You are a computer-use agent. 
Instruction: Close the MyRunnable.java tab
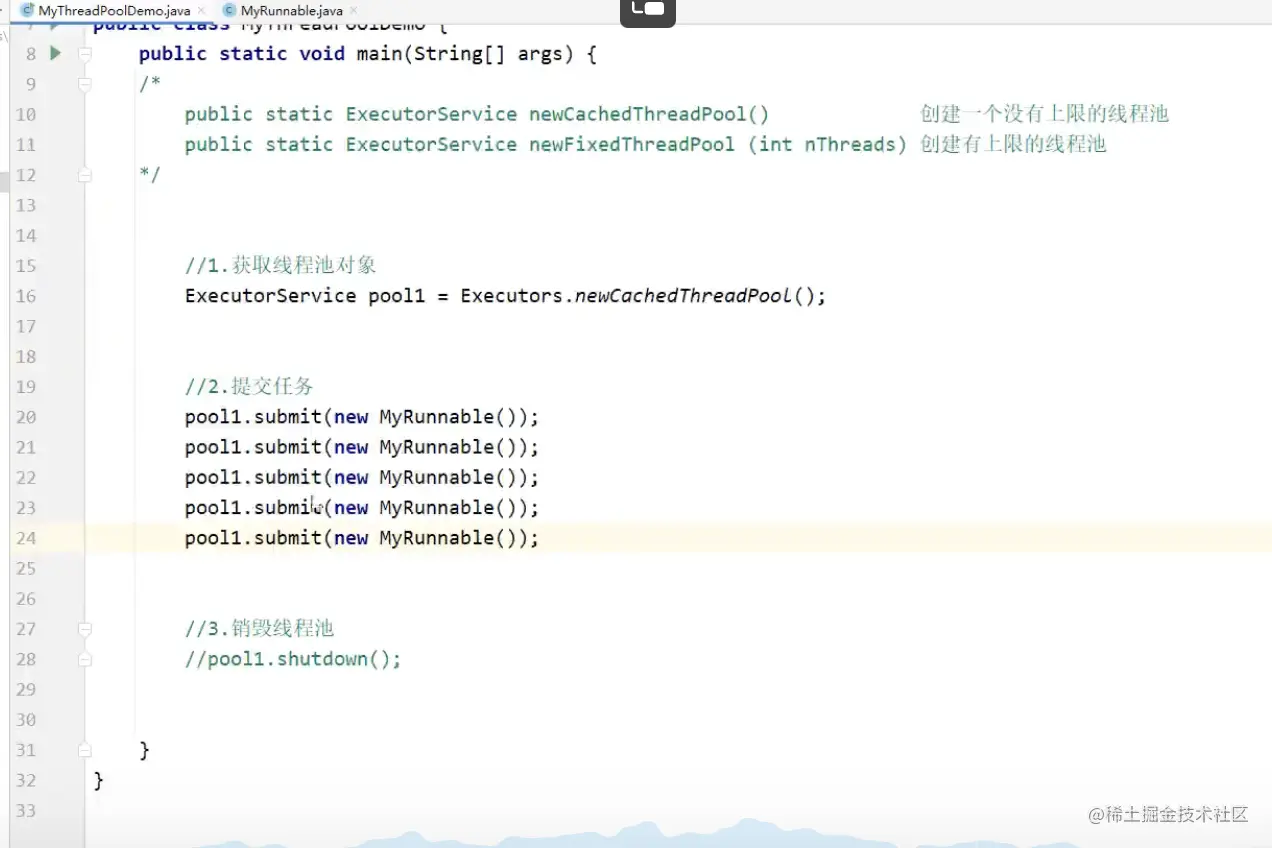(354, 11)
